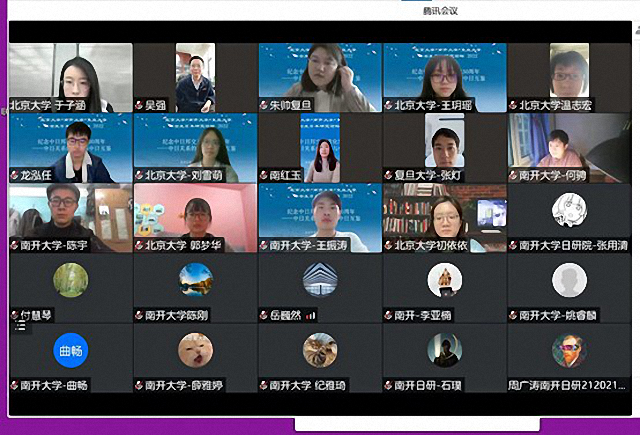
Task: Click 岳巍然's building avatar
Action: 320,280
